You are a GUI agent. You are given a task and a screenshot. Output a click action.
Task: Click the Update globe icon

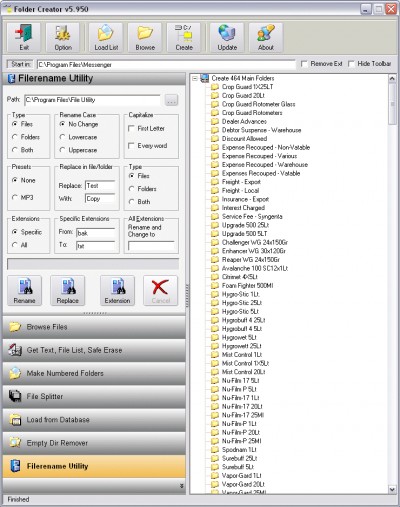coord(227,37)
